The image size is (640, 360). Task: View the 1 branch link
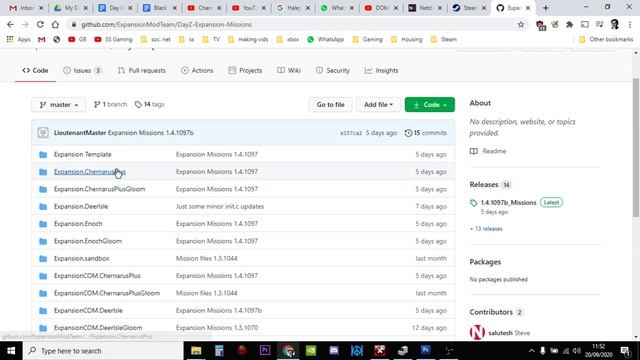point(110,104)
